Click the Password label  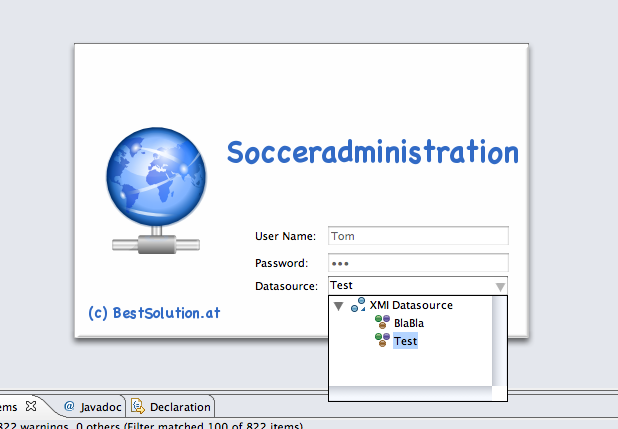tap(281, 263)
